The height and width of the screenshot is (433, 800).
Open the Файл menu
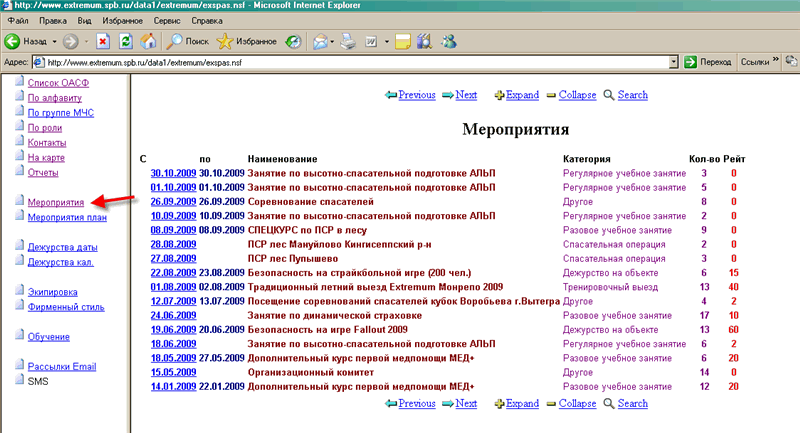tap(18, 21)
